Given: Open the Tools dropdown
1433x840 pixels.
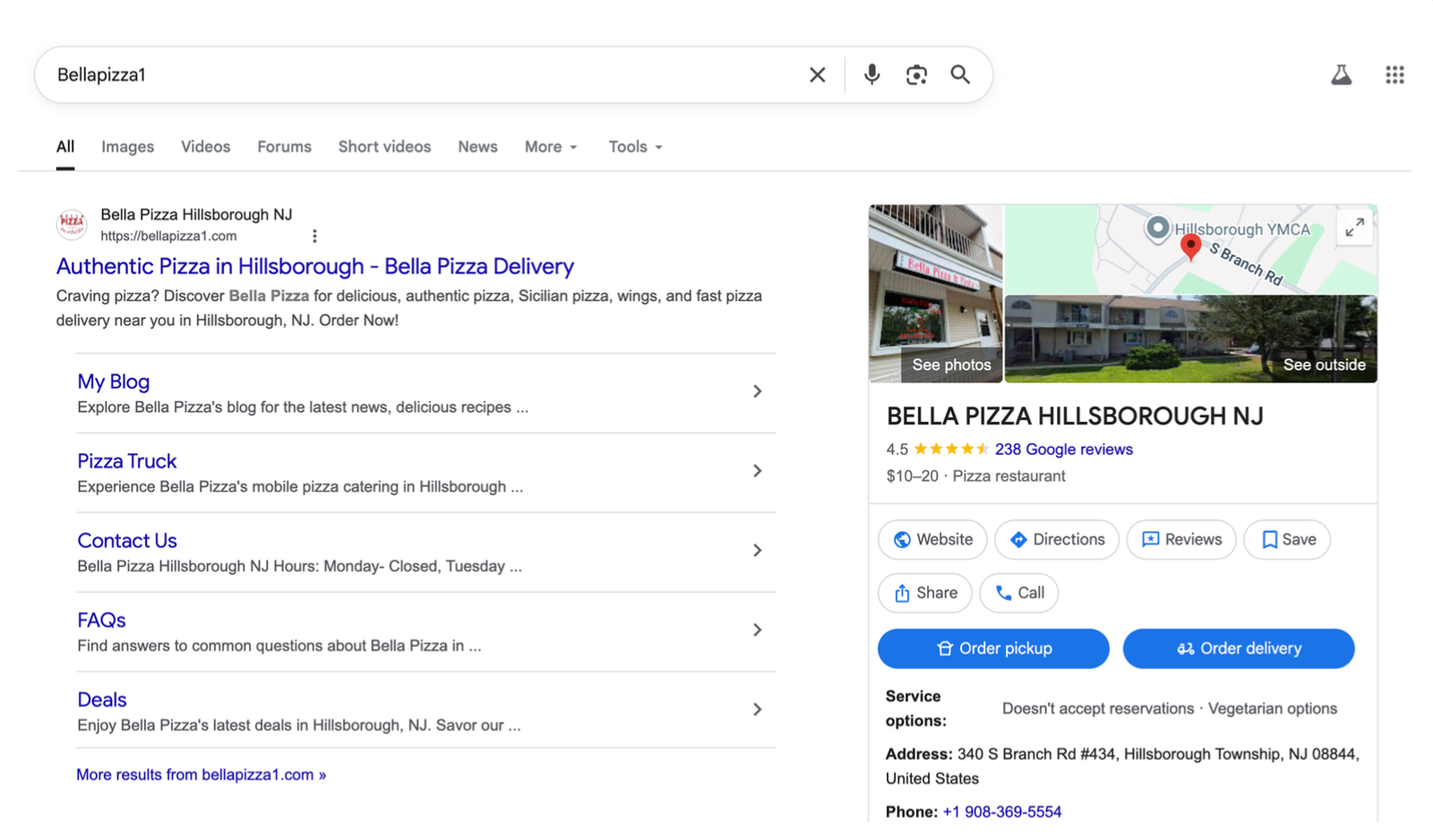Looking at the screenshot, I should click(635, 147).
